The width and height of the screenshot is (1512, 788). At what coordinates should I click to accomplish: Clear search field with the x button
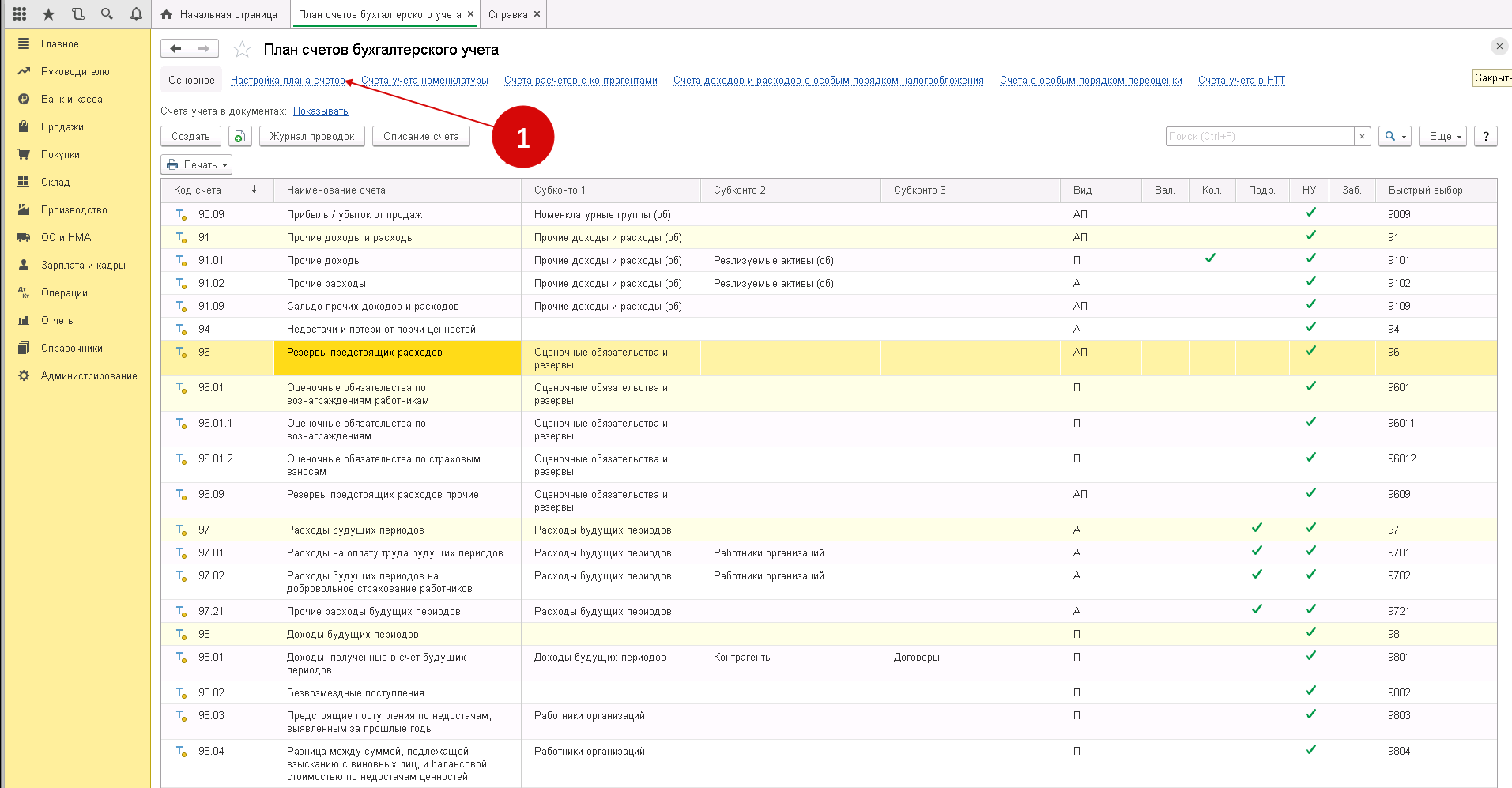pyautogui.click(x=1362, y=136)
